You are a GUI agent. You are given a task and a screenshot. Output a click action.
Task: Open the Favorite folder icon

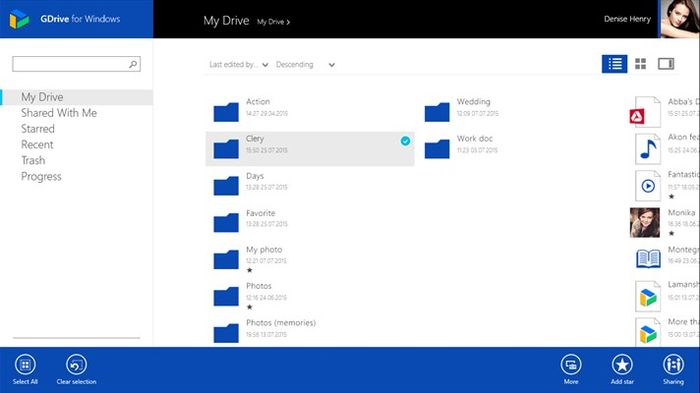click(x=226, y=222)
